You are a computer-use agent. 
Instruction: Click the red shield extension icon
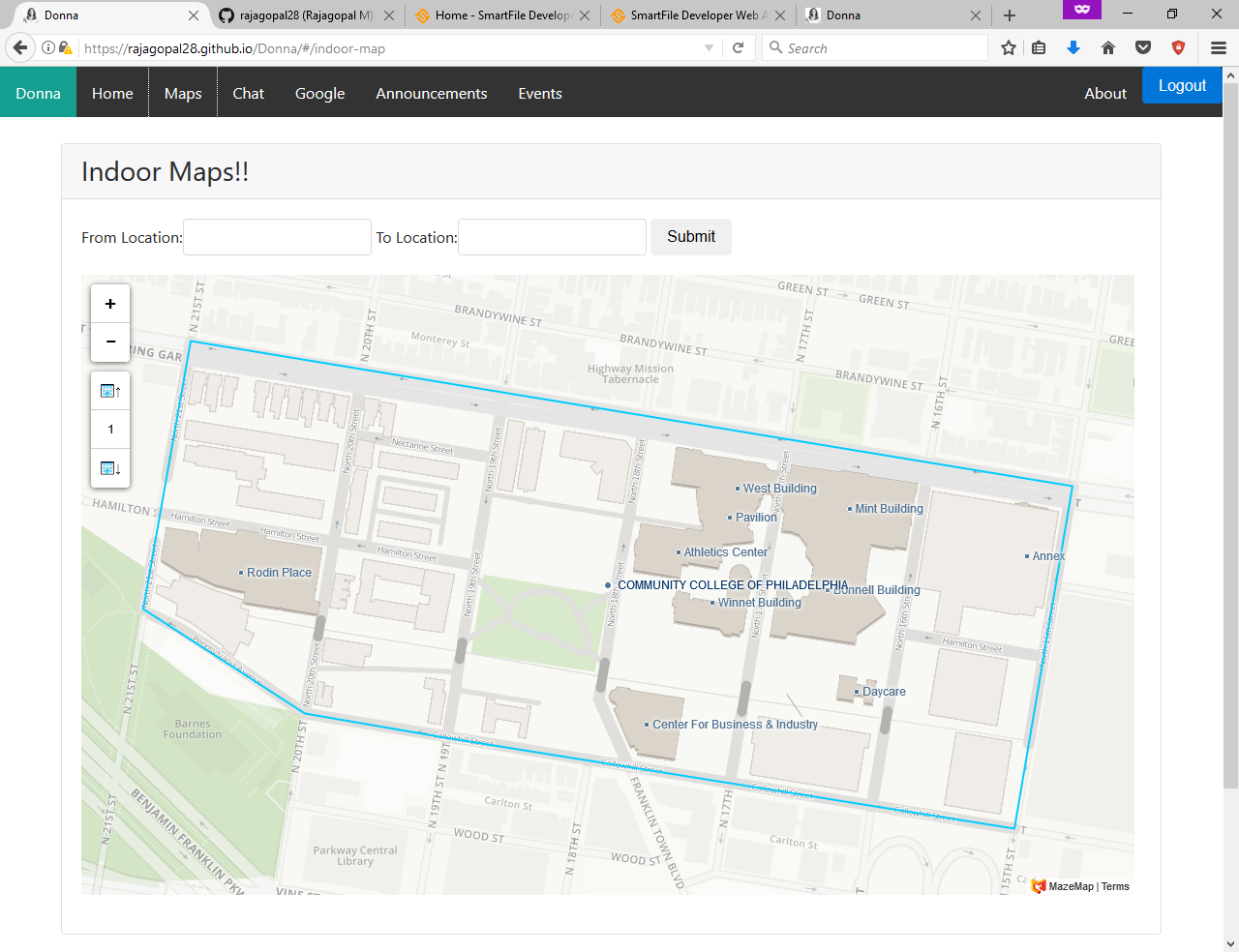tap(1178, 47)
